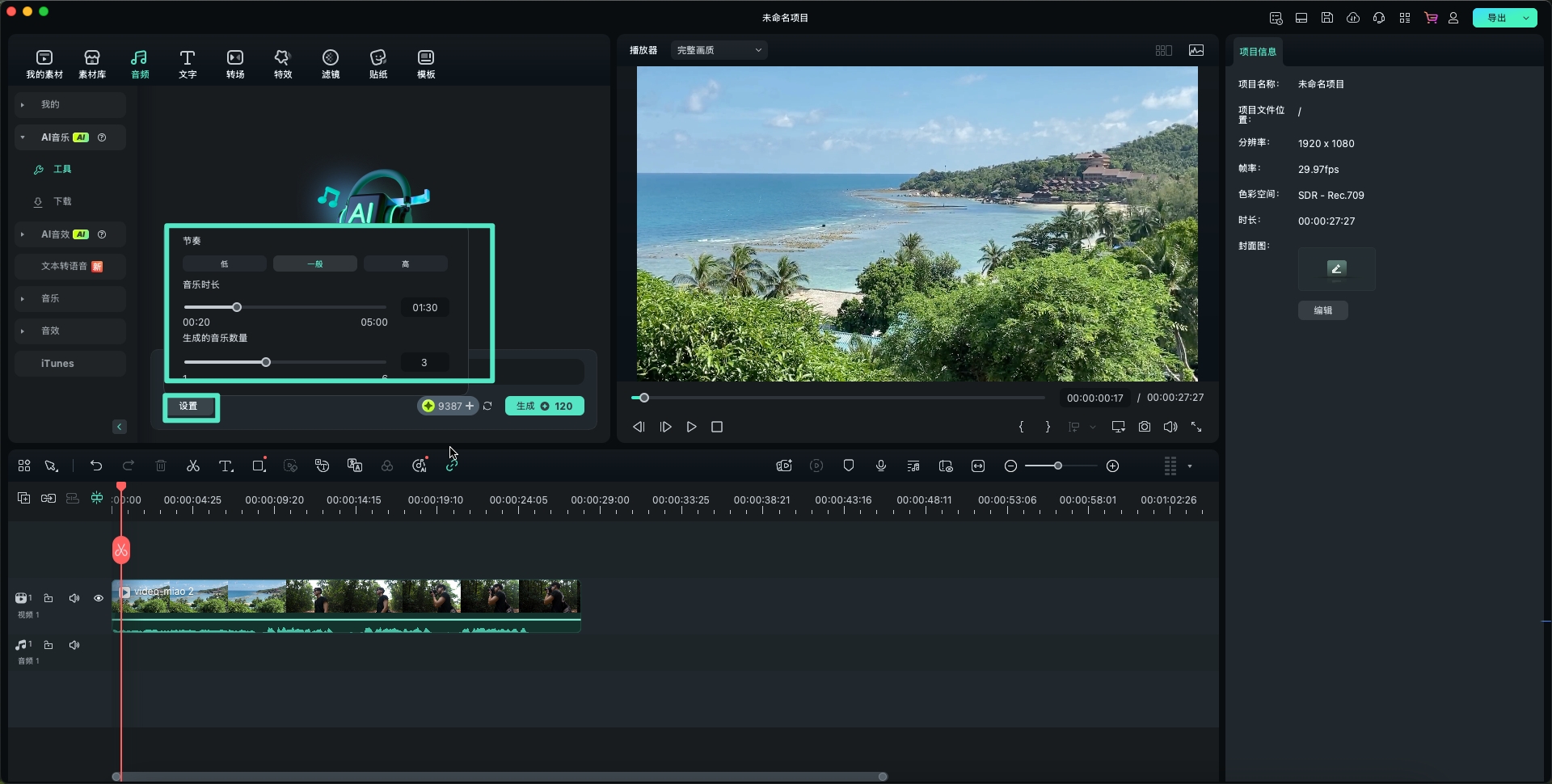
Task: Open the 滤镜 filters tab
Action: pyautogui.click(x=331, y=64)
